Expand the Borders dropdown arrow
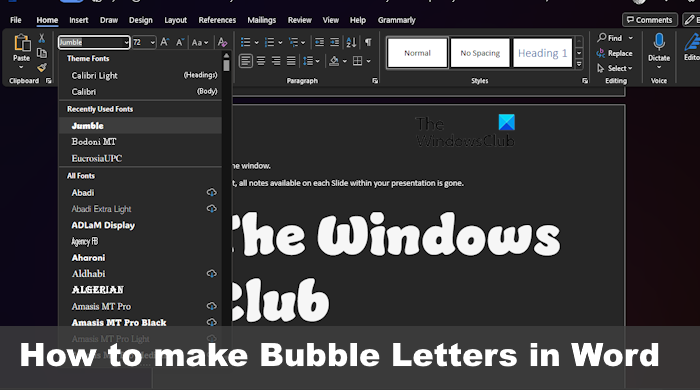Image resolution: width=700 pixels, height=390 pixels. pos(368,61)
